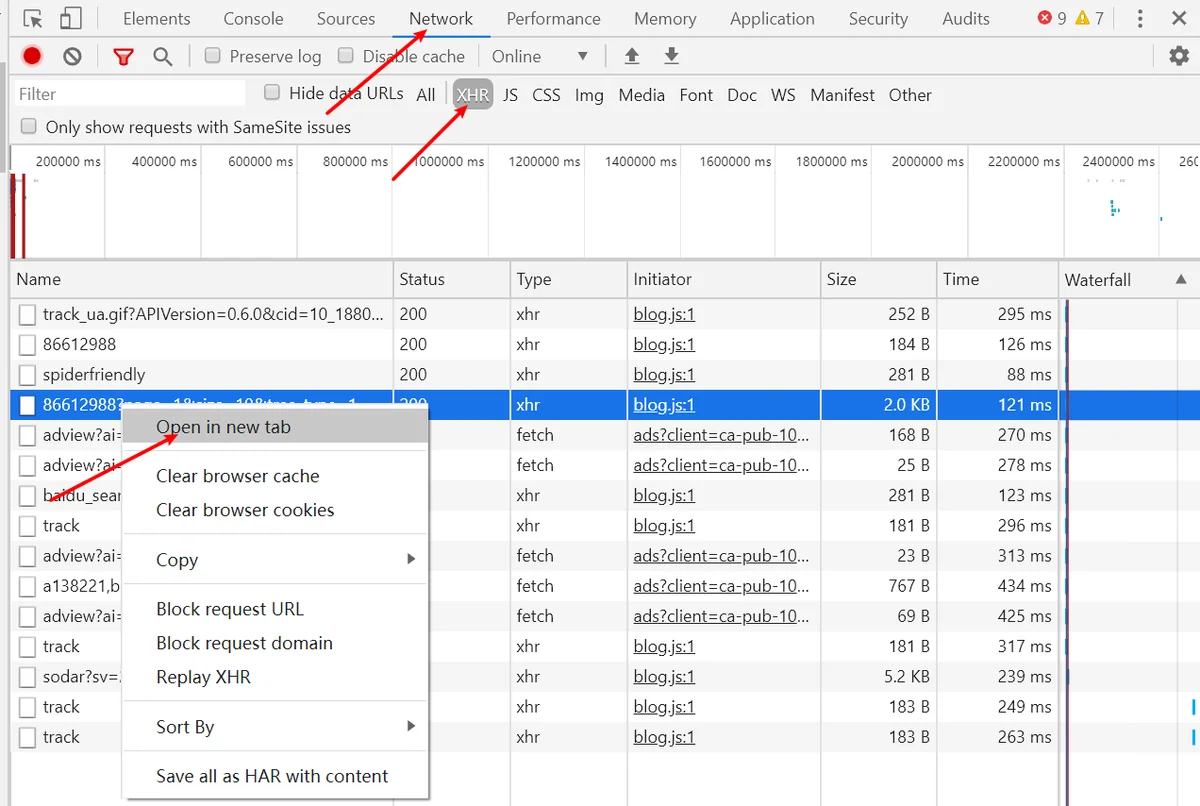The height and width of the screenshot is (806, 1200).
Task: Click inside the Filter text field
Action: 130,94
